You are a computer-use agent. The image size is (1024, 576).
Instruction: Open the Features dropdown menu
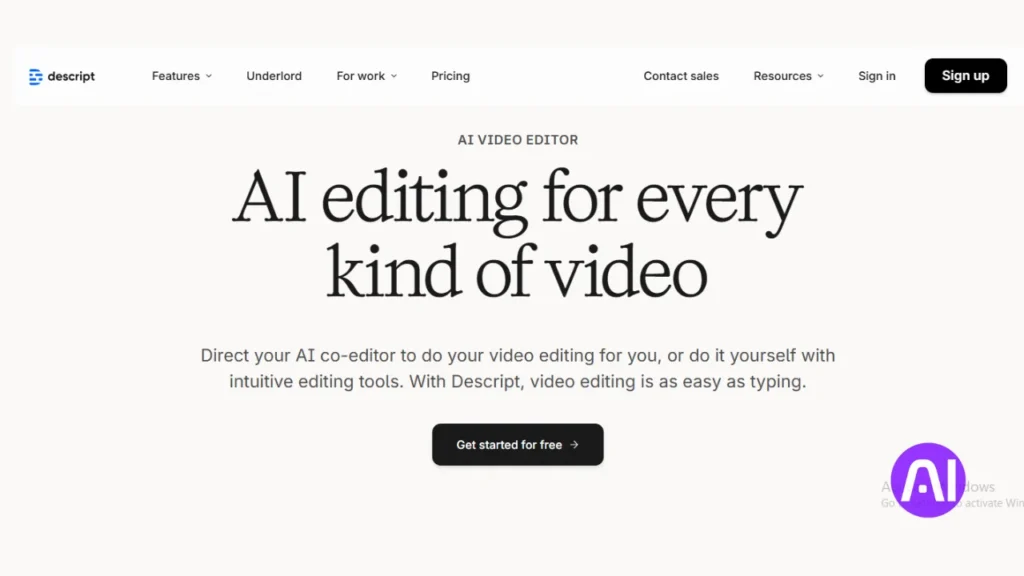pyautogui.click(x=175, y=76)
